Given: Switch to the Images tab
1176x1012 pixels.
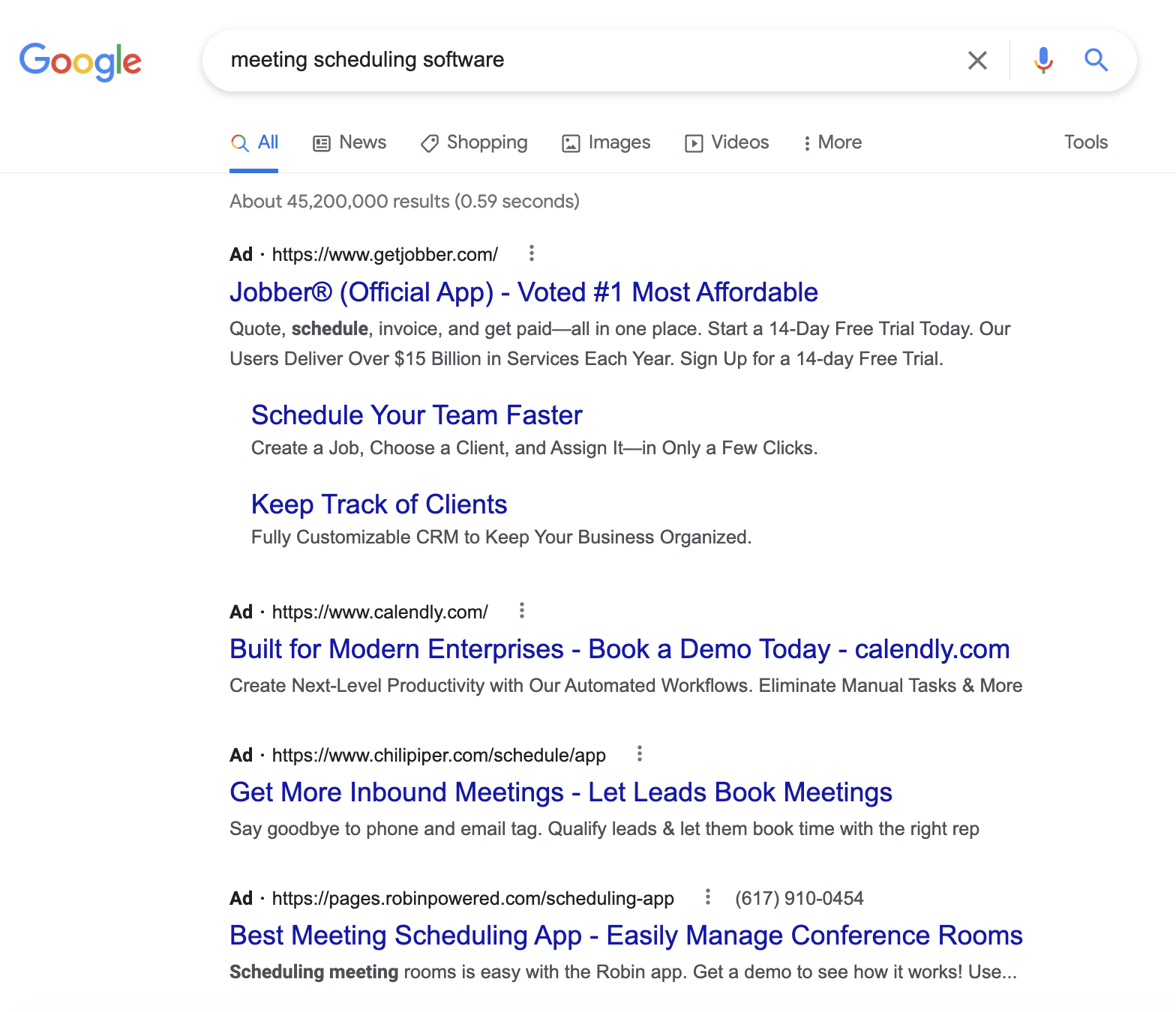Looking at the screenshot, I should point(606,142).
